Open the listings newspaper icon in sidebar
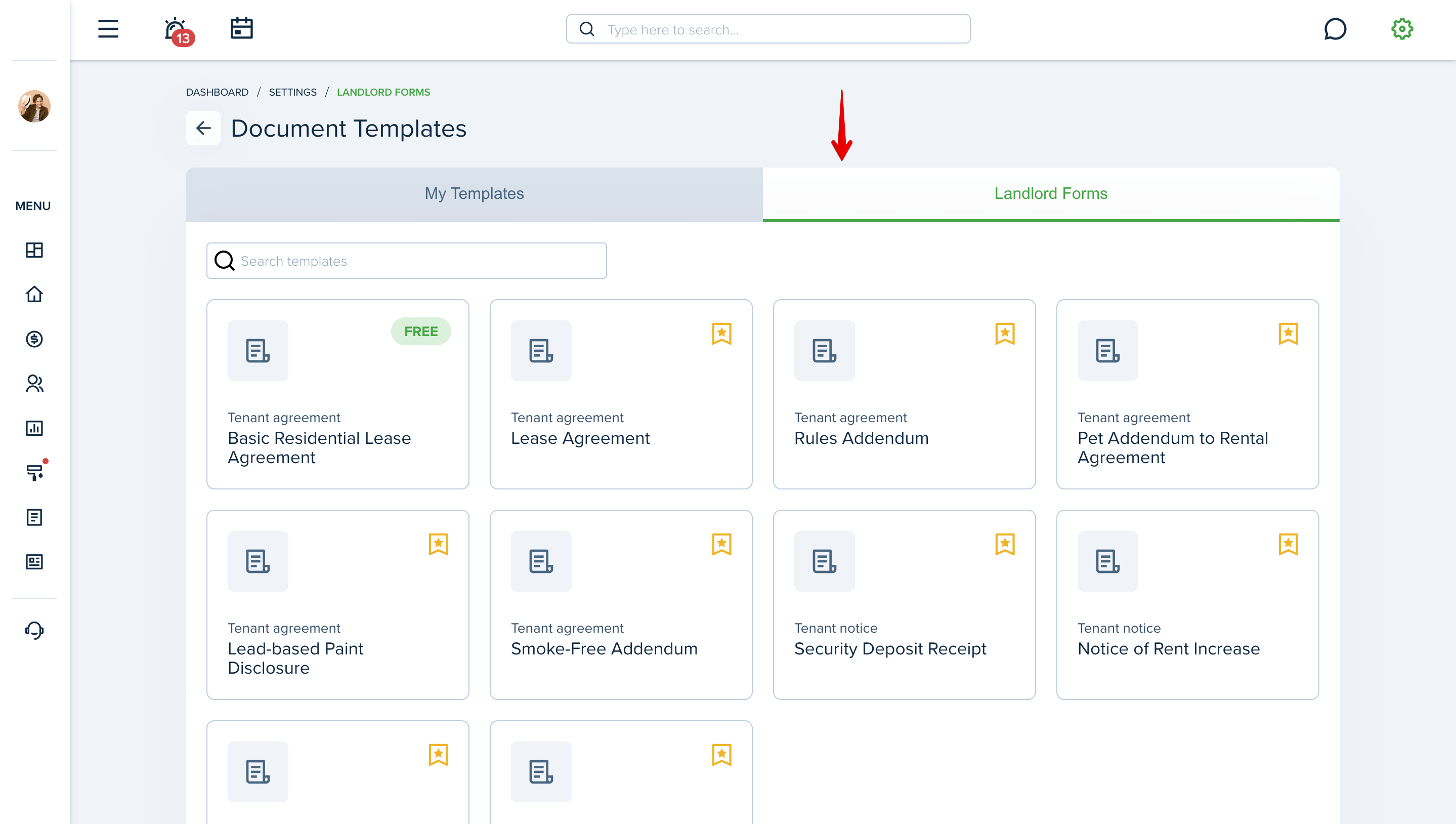This screenshot has height=824, width=1456. pyautogui.click(x=34, y=561)
